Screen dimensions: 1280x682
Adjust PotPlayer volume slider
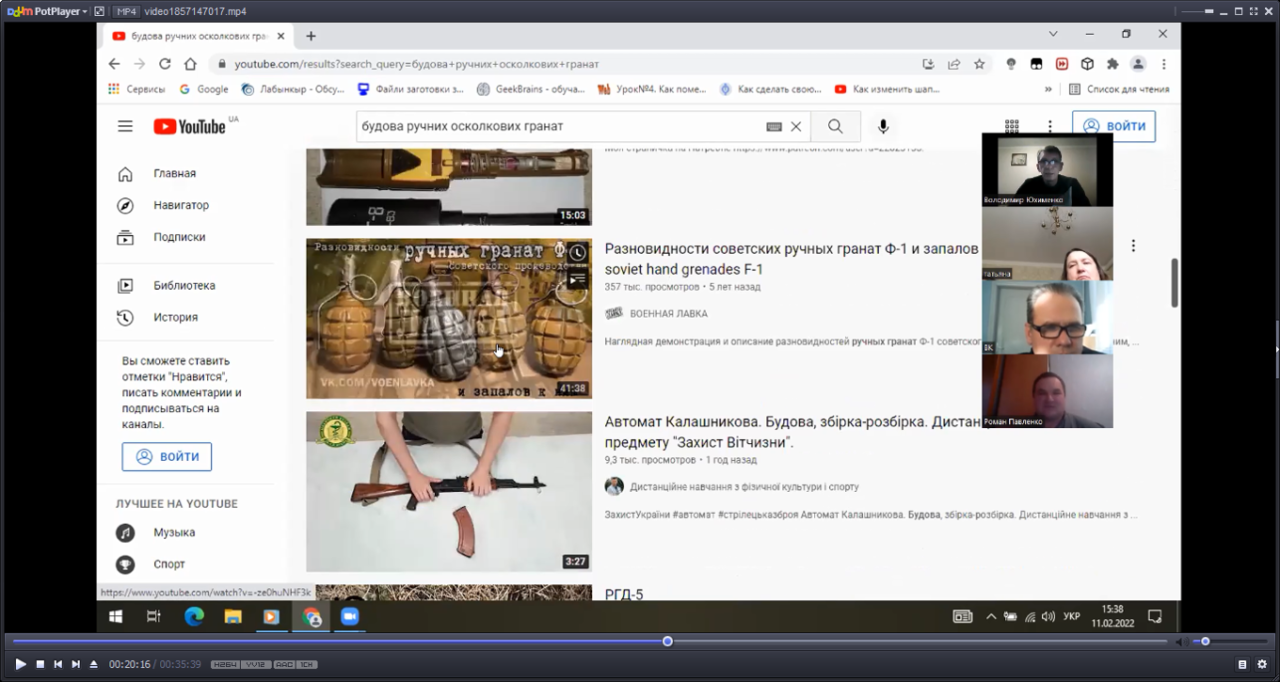click(x=1229, y=641)
